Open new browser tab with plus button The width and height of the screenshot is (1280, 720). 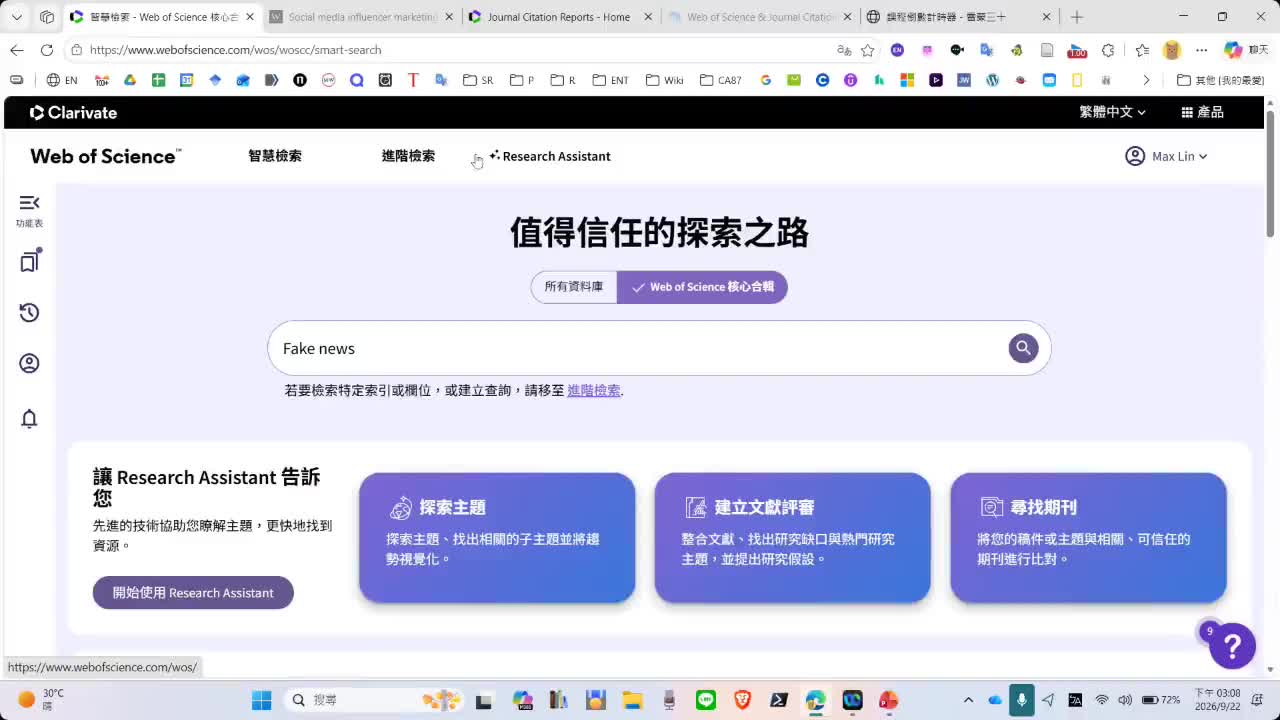(1077, 17)
